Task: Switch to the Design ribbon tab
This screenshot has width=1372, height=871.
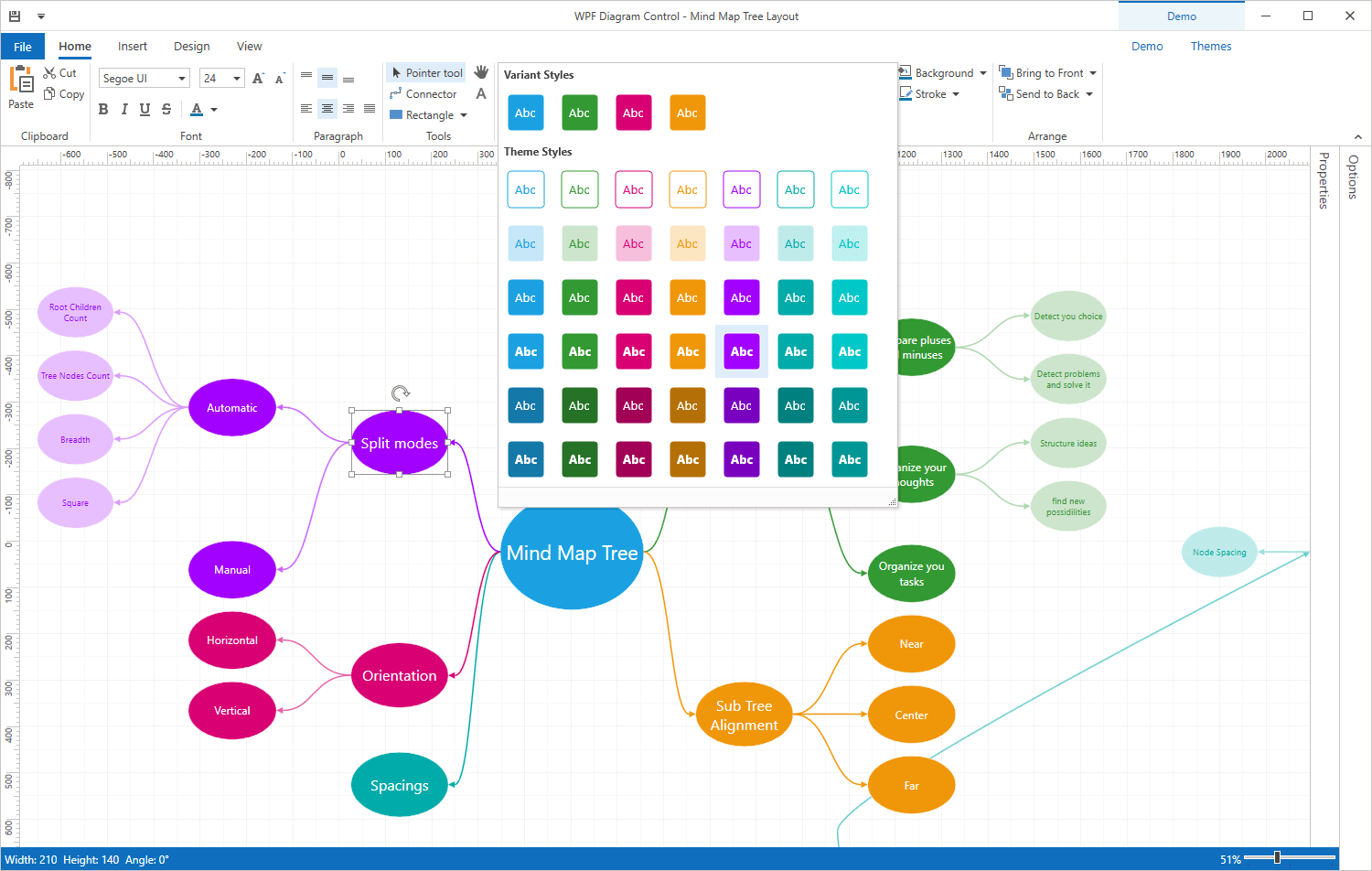Action: (191, 46)
